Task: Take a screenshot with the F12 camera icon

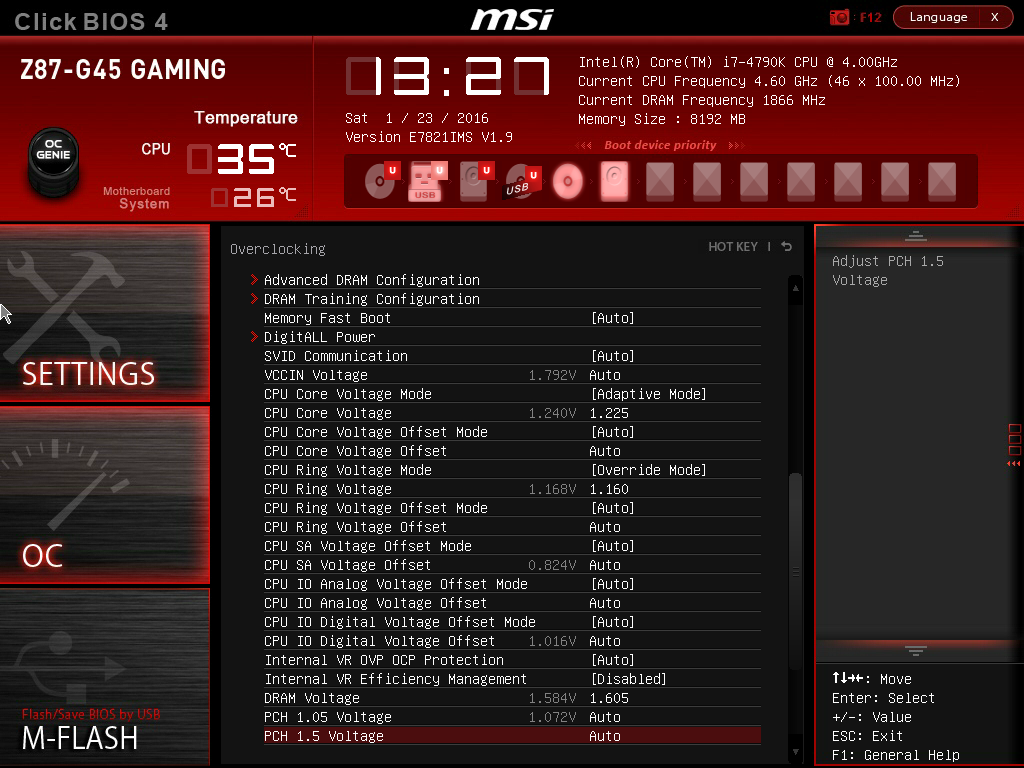Action: coord(839,18)
